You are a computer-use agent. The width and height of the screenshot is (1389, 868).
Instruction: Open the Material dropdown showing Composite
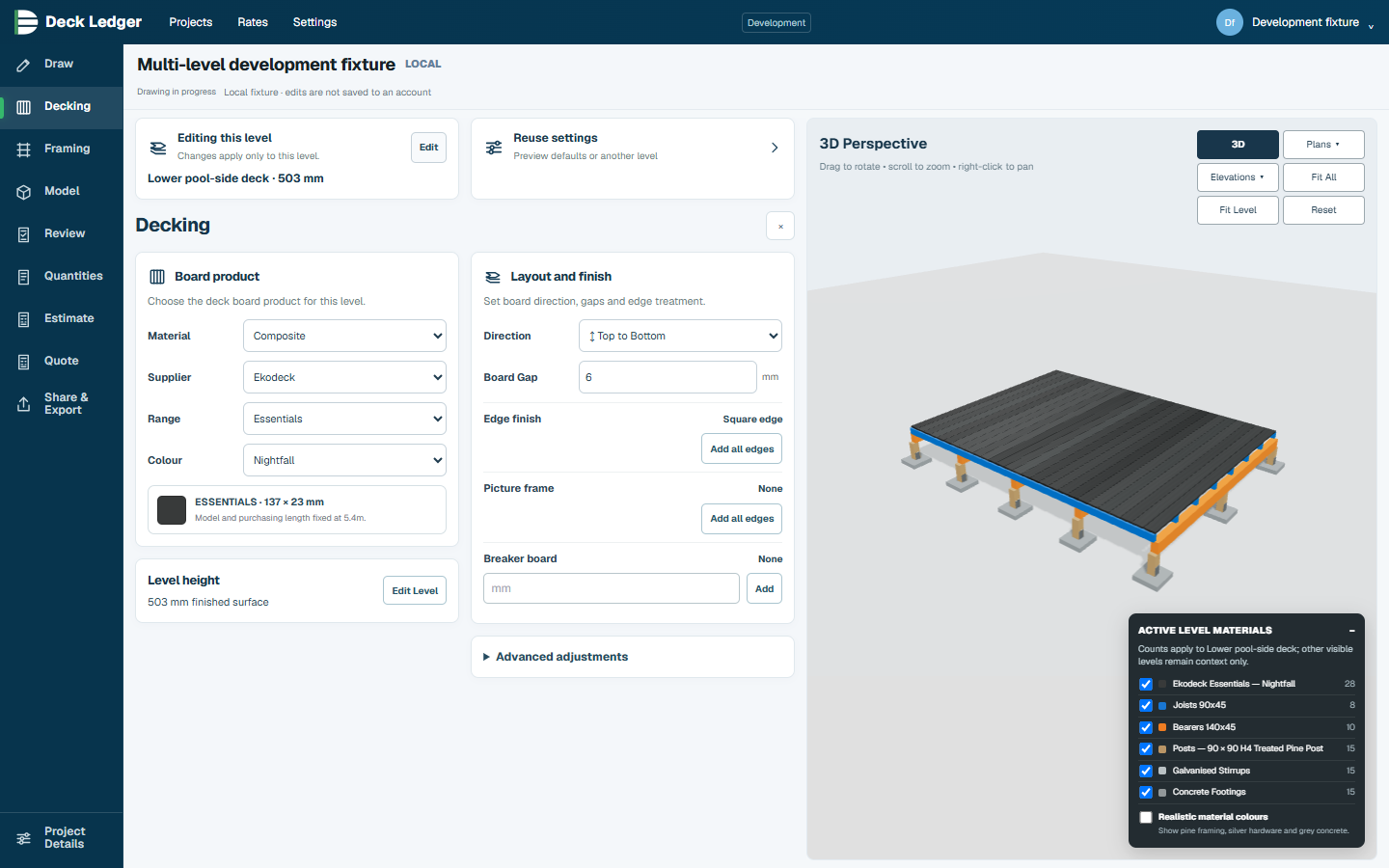[x=344, y=336]
